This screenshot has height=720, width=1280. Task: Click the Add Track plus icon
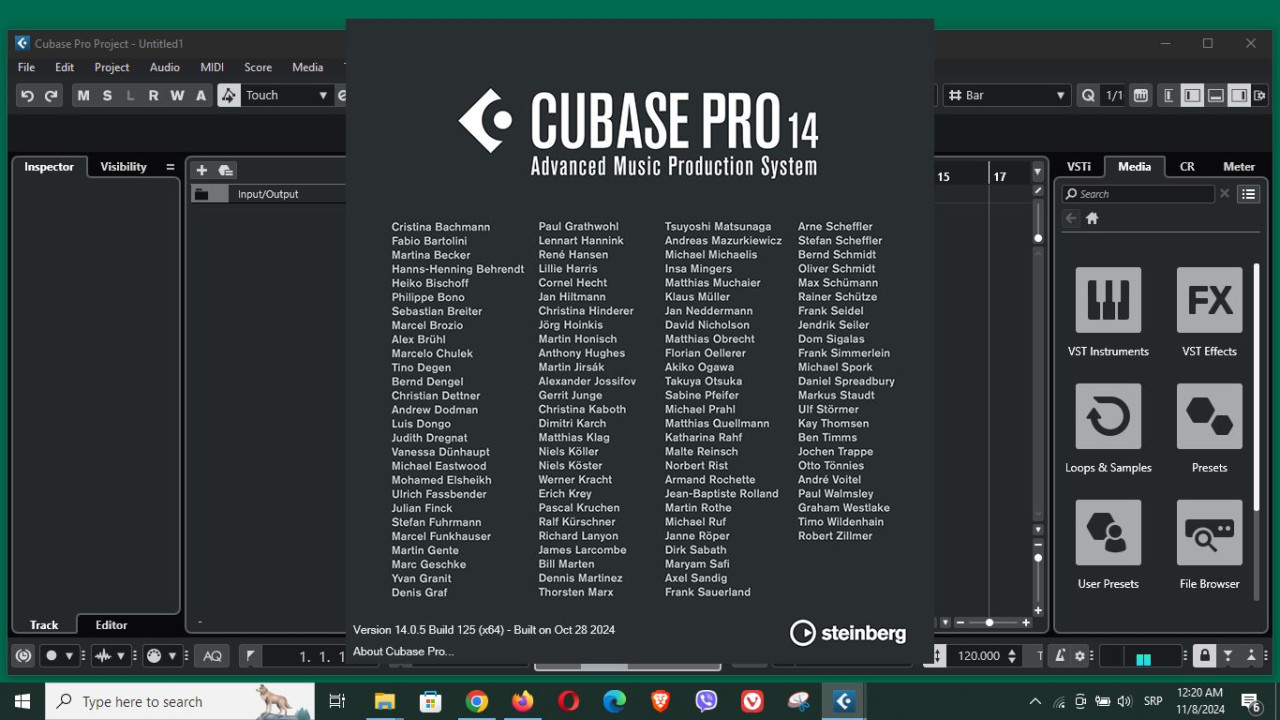(202, 170)
